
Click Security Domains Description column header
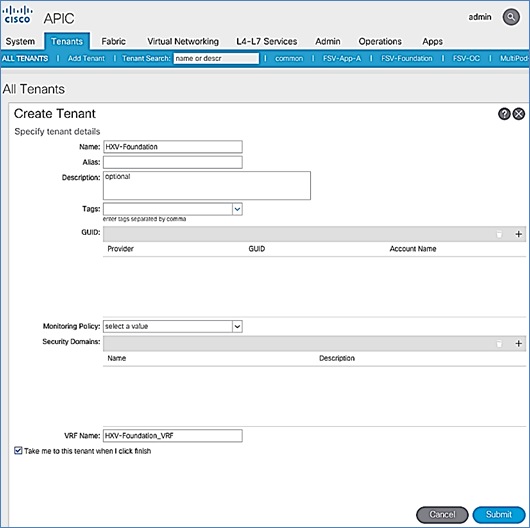click(337, 358)
